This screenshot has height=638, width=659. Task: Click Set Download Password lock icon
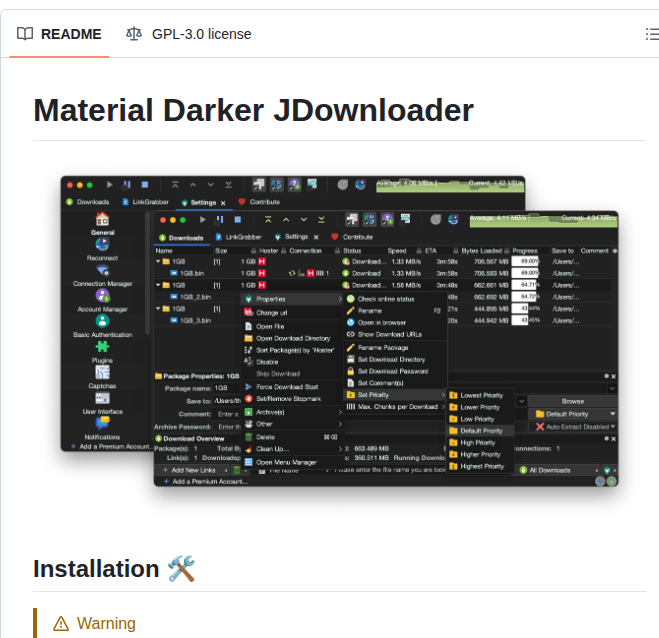[351, 371]
